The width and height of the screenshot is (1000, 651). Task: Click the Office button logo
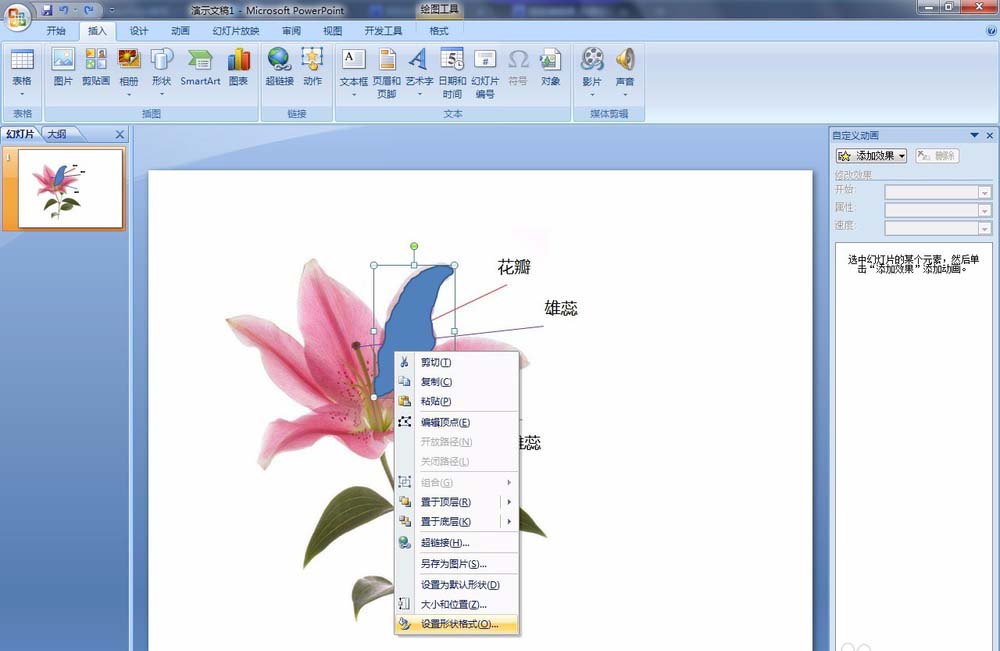(17, 16)
